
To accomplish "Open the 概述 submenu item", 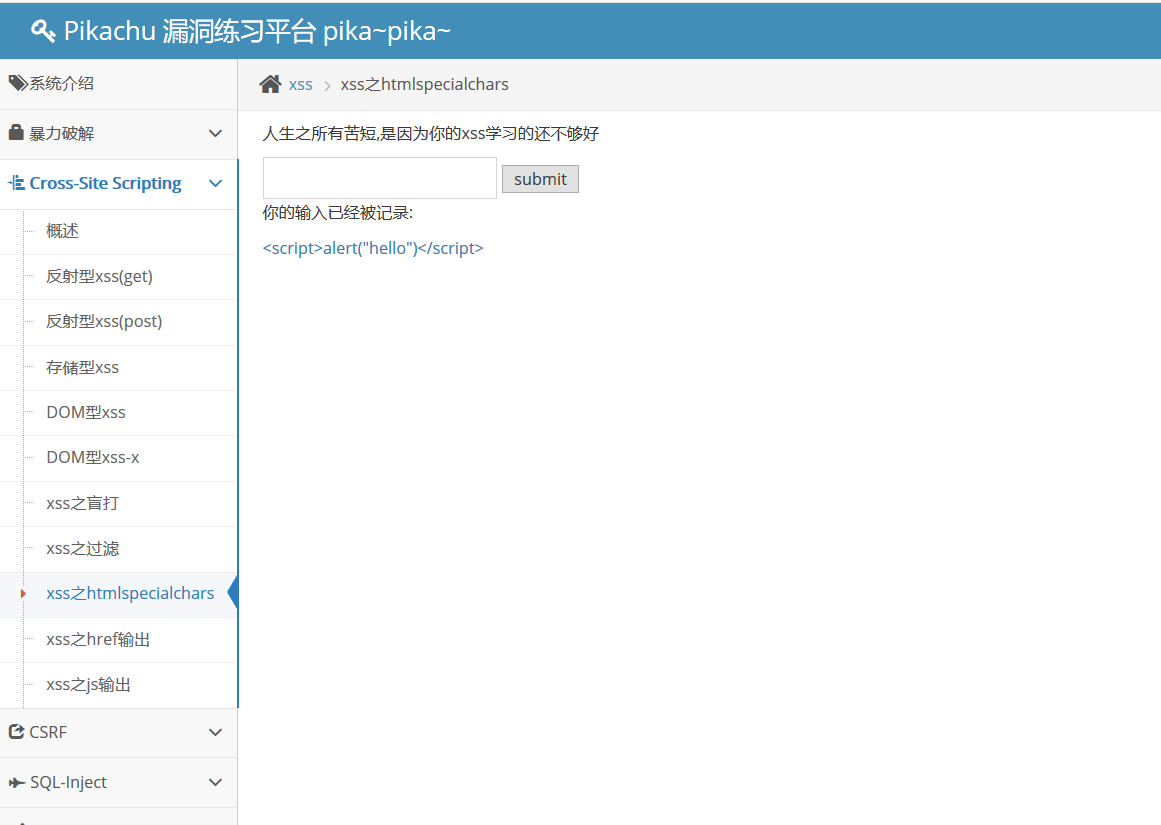I will click(x=62, y=231).
